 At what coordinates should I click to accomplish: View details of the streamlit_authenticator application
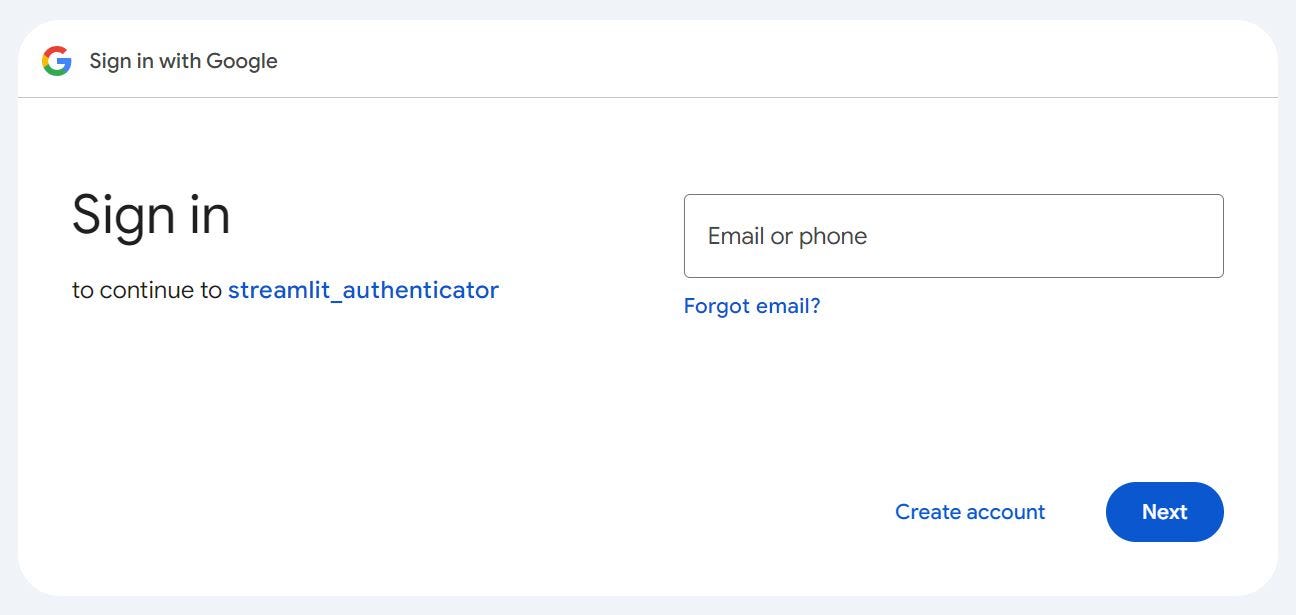(x=363, y=290)
